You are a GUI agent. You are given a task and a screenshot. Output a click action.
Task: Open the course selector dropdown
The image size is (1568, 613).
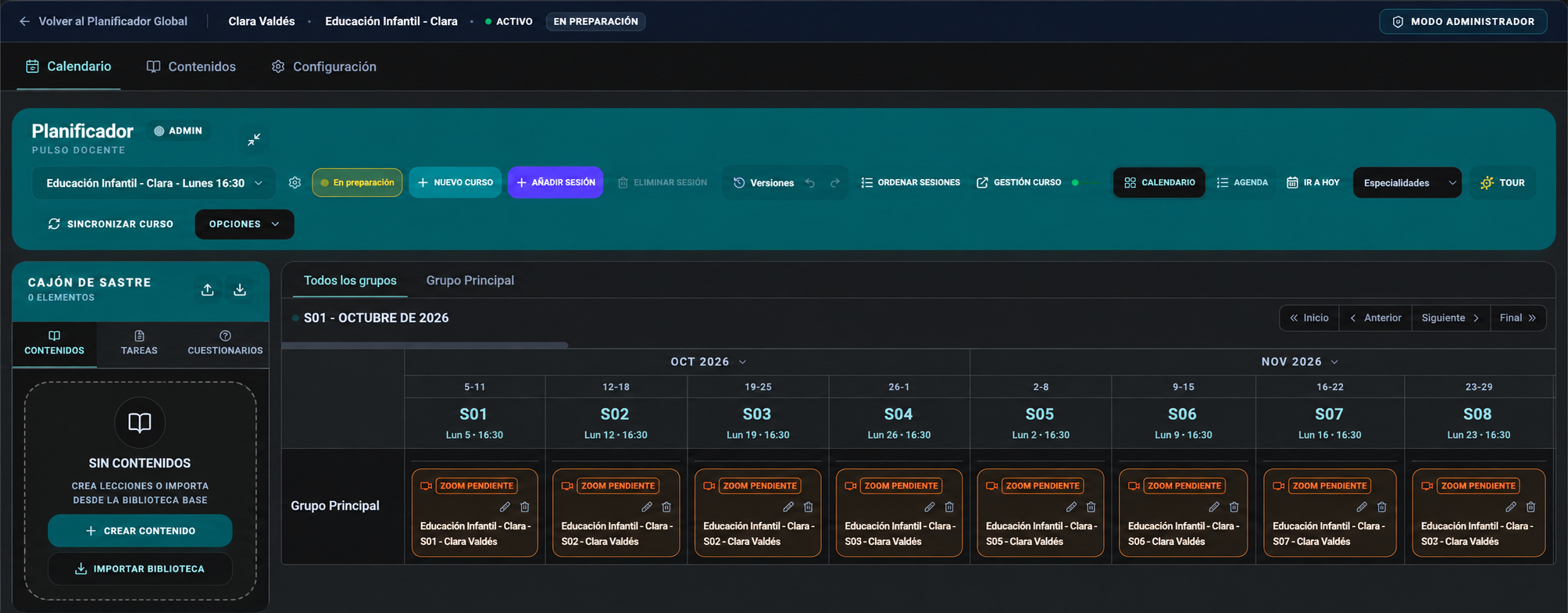[x=154, y=183]
